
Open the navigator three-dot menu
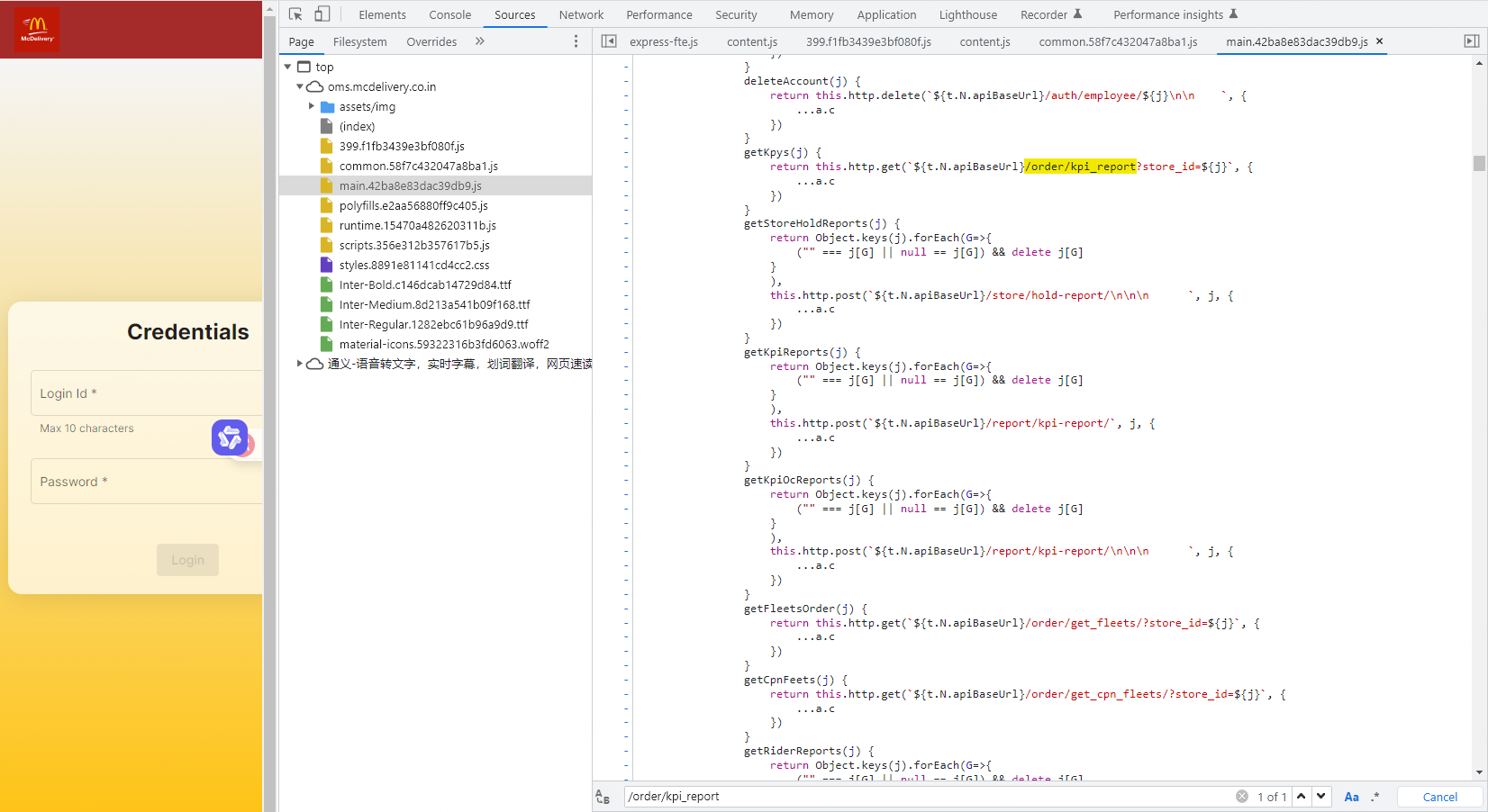click(576, 41)
